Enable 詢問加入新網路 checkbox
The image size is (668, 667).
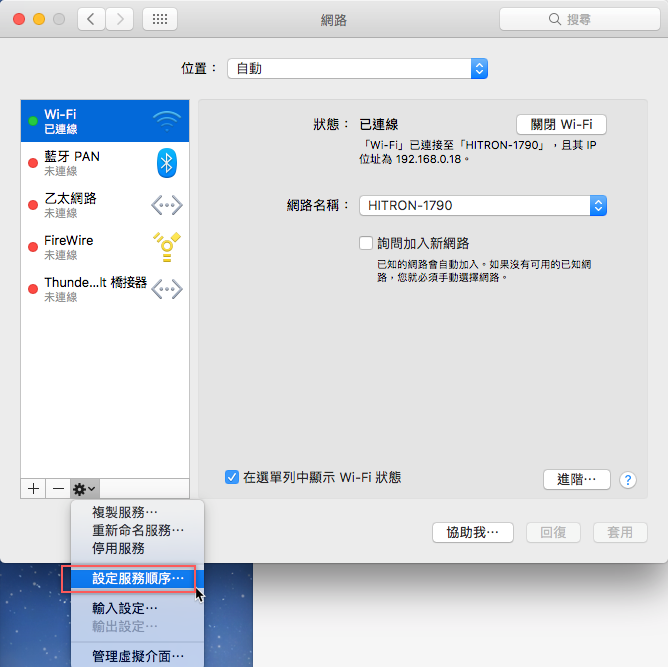(366, 243)
